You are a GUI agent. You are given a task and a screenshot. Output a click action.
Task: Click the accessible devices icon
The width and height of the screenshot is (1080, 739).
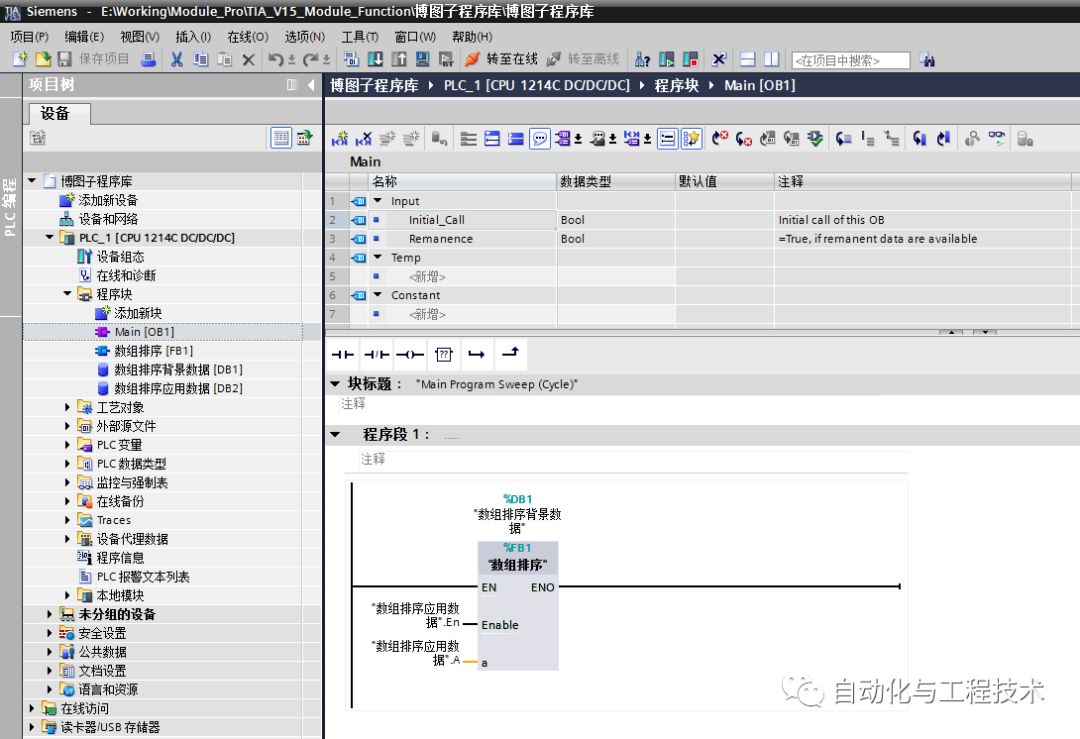pyautogui.click(x=642, y=59)
